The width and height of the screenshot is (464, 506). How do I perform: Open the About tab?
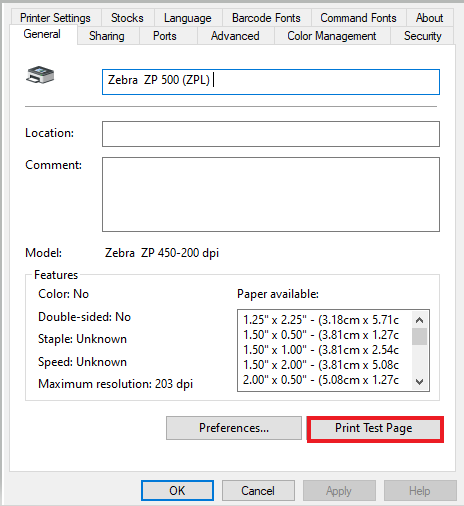click(429, 18)
